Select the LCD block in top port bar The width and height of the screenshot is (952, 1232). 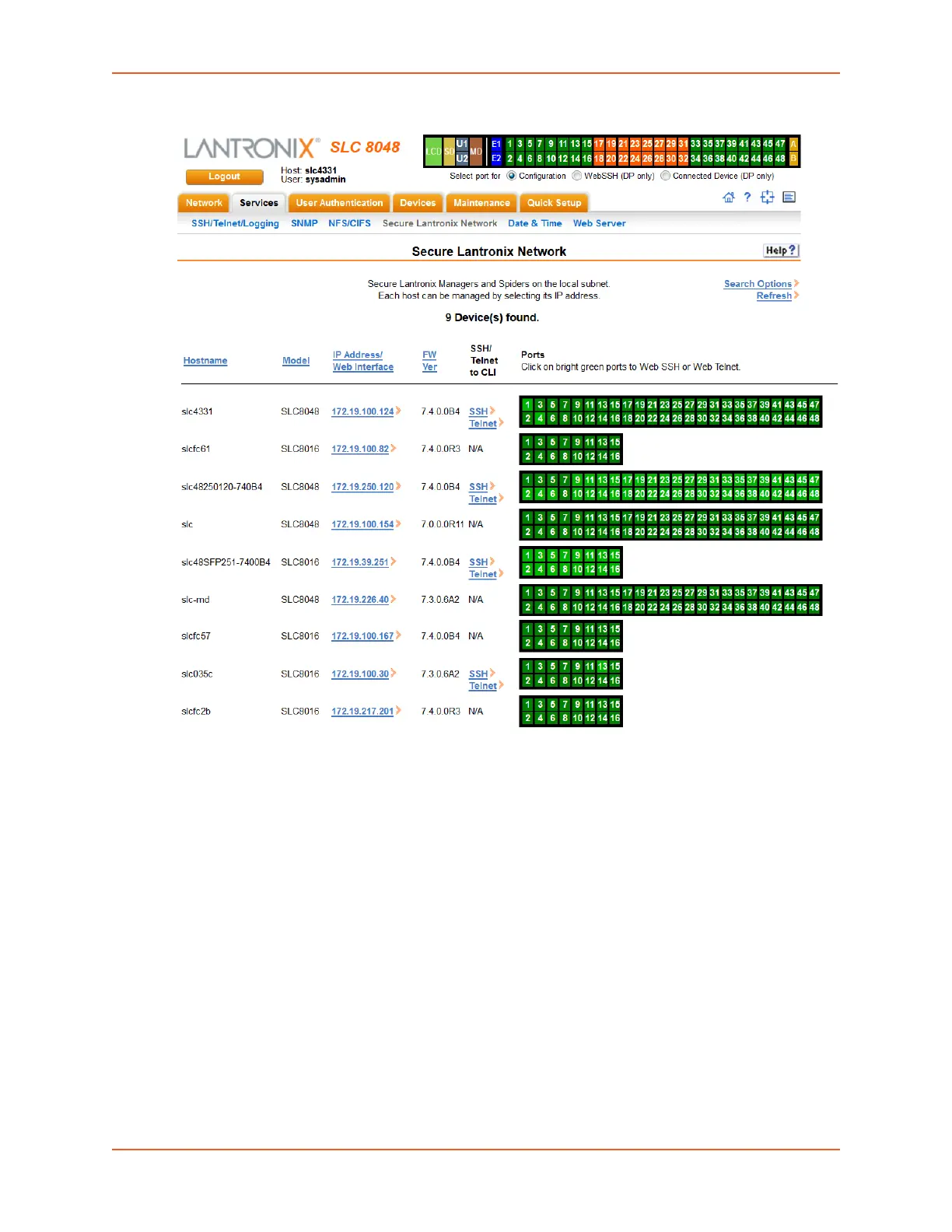click(434, 152)
